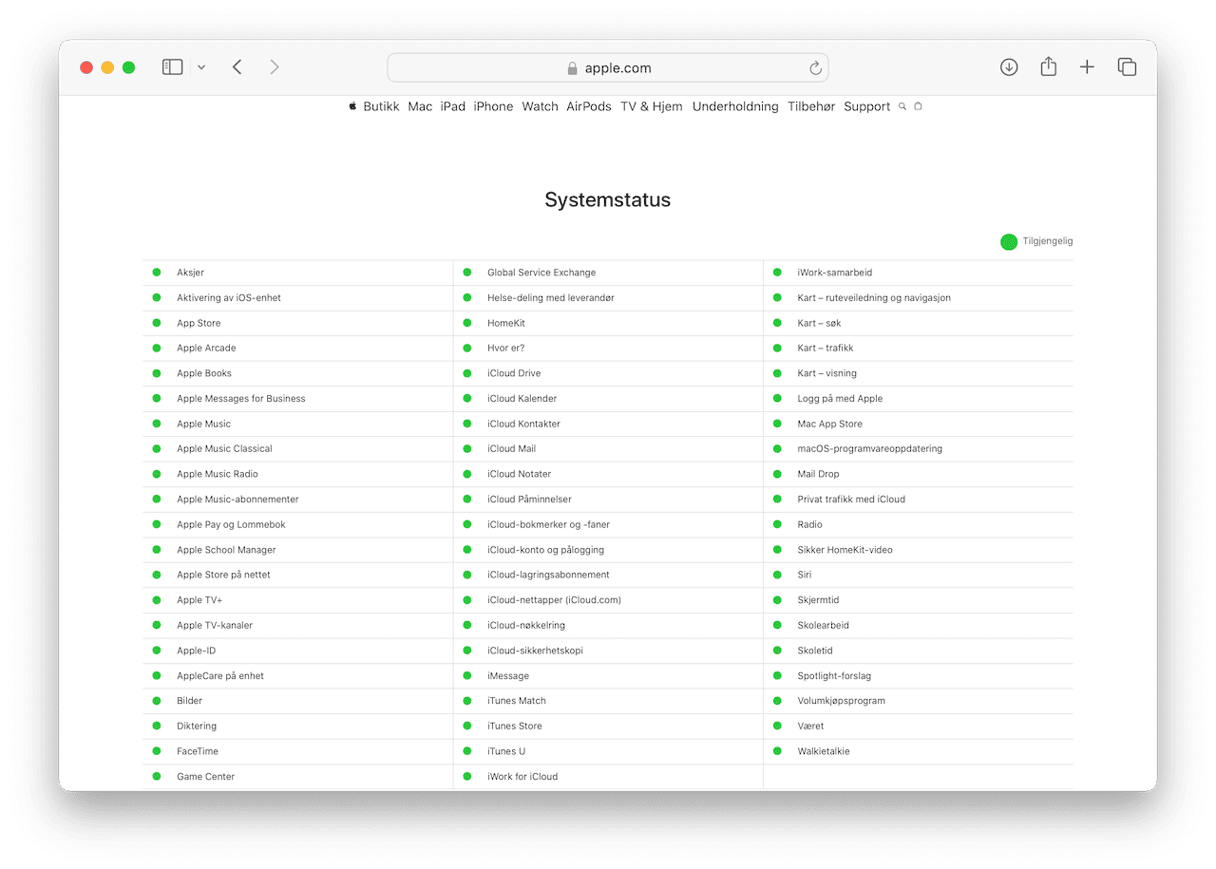This screenshot has height=869, width=1216.
Task: Click the status dot beside Game Center
Action: [156, 776]
